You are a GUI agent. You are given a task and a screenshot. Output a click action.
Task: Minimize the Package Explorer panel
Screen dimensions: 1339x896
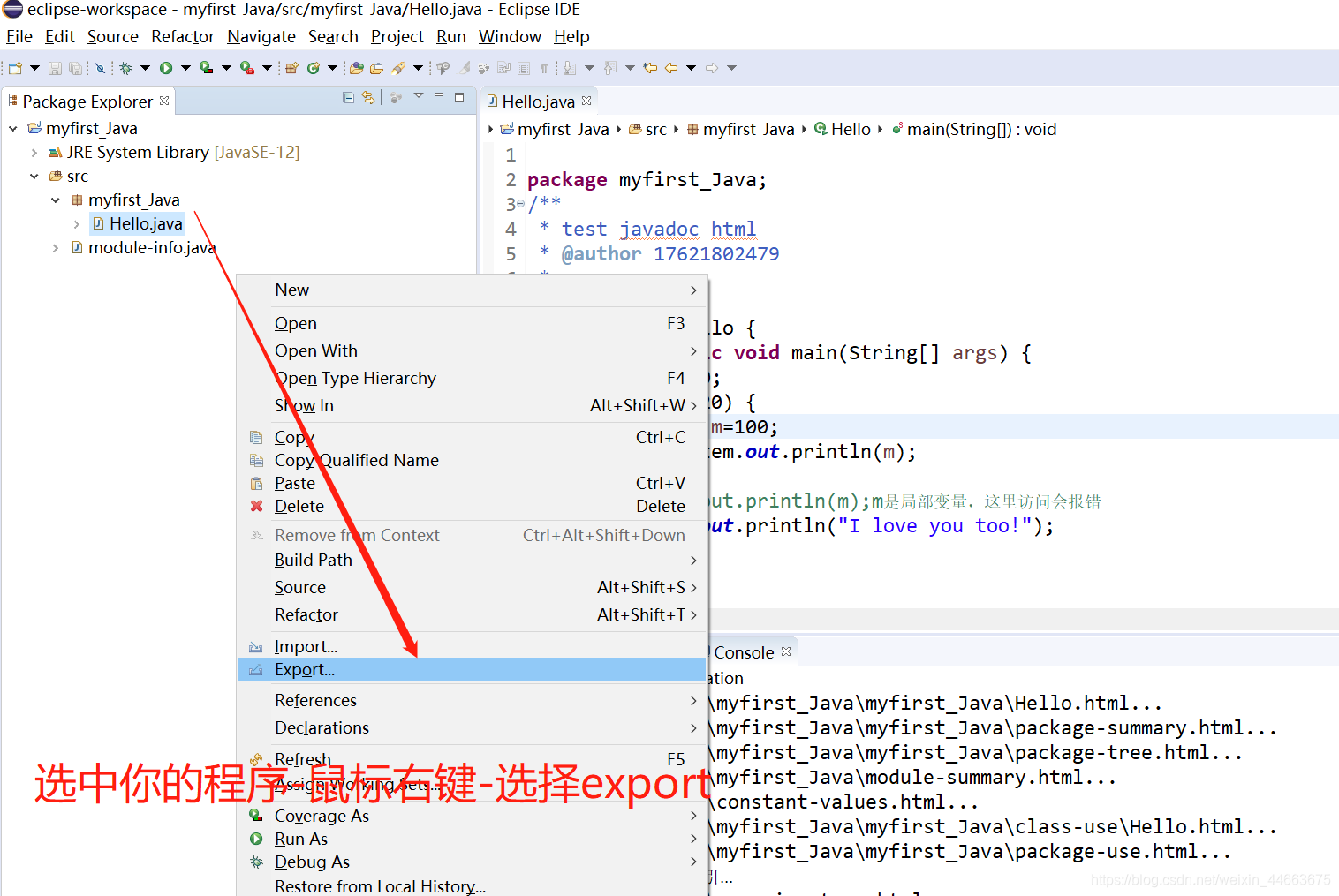(x=439, y=95)
